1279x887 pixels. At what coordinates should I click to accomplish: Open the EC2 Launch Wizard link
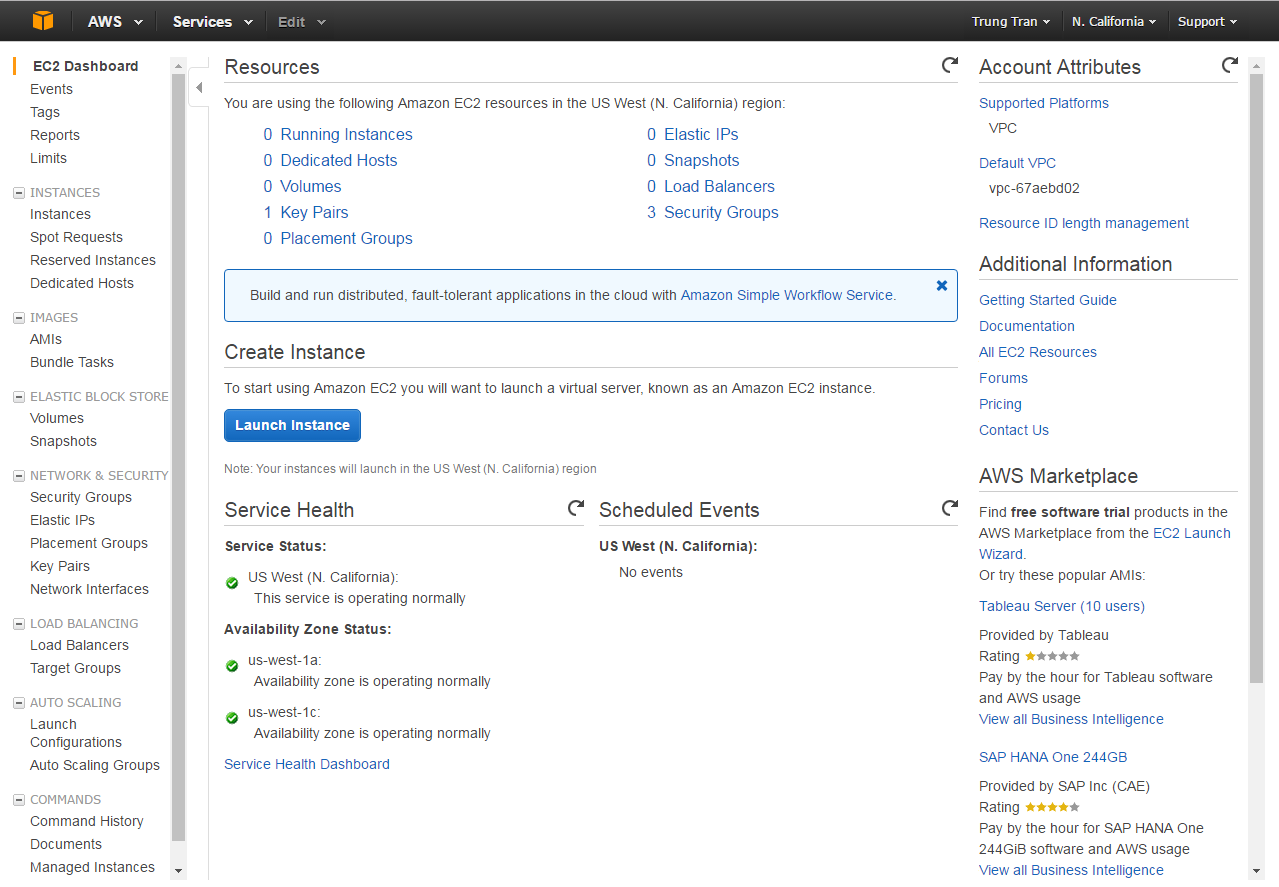[1192, 533]
